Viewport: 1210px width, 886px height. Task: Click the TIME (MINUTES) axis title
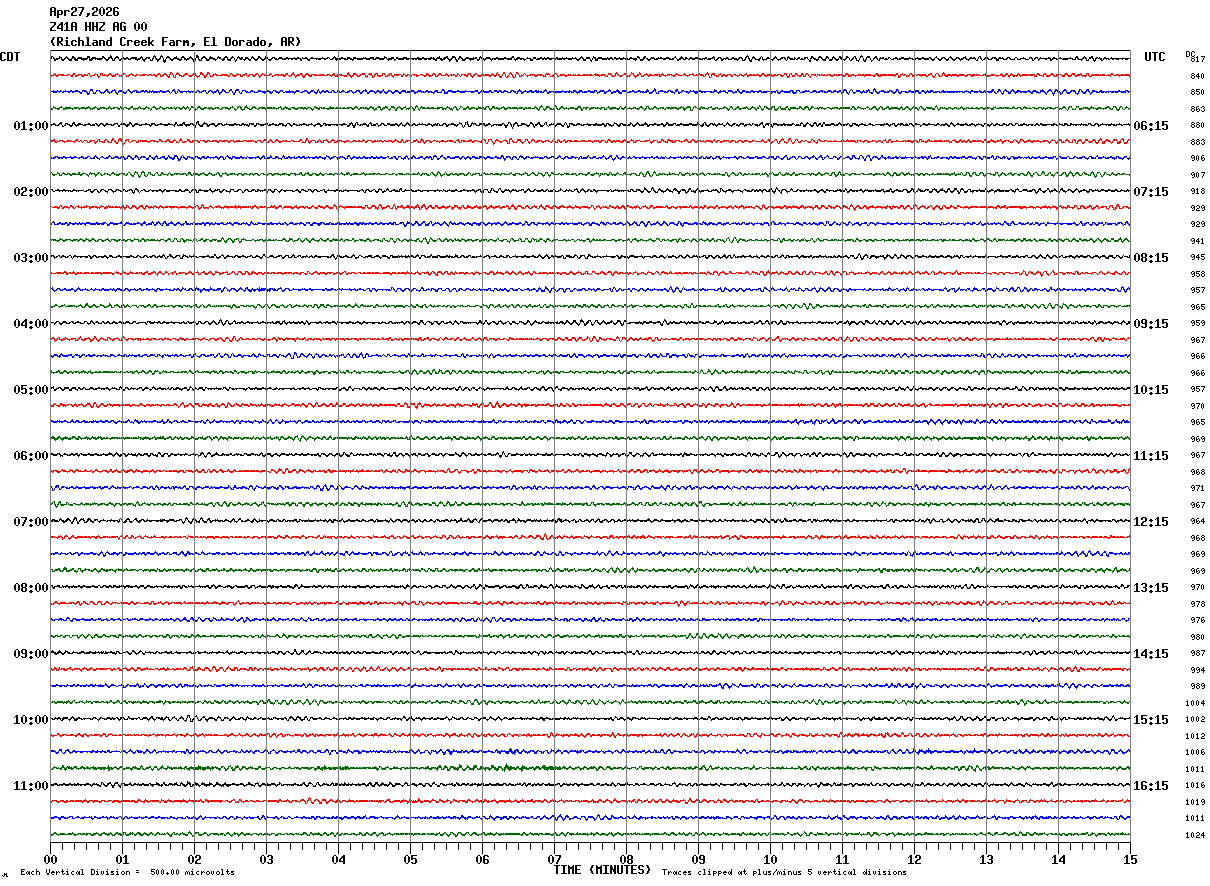tap(602, 870)
